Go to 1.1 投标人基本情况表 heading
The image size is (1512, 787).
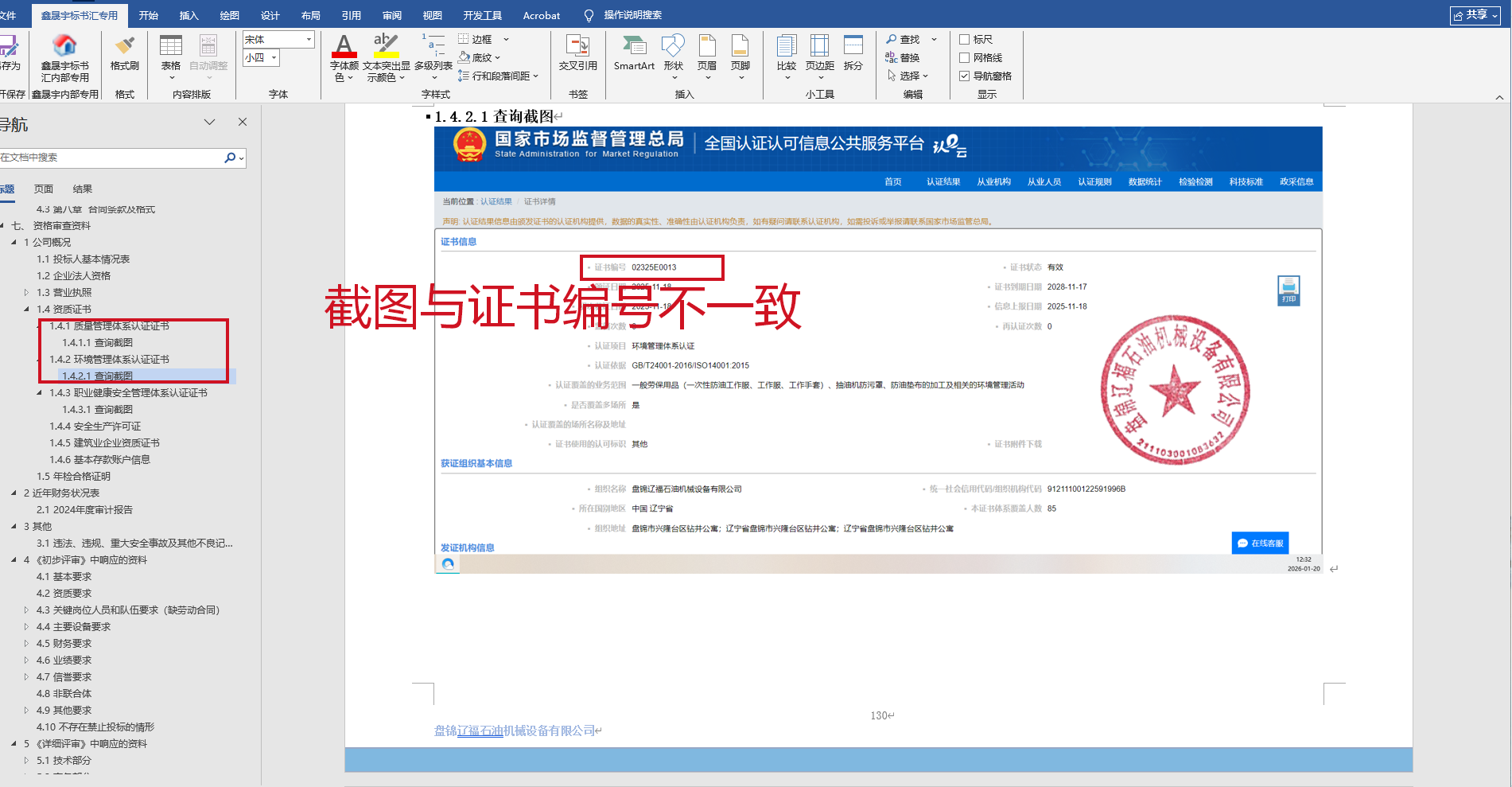(x=84, y=259)
